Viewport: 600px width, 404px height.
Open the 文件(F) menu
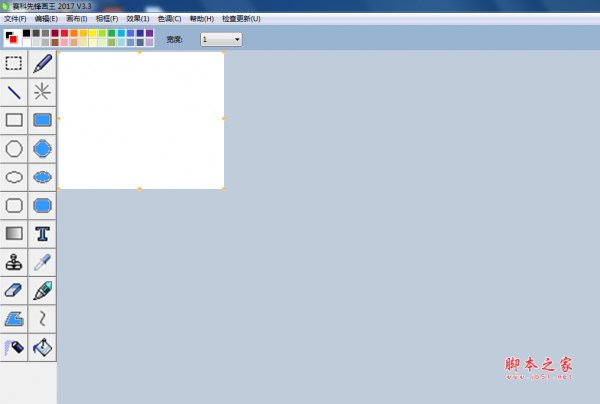(15, 19)
